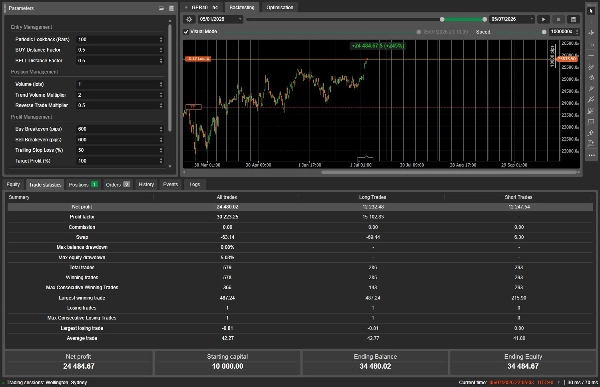Select the cursor pointer tool in the drawing toolbar
This screenshot has width=600, height=387.
(x=591, y=11)
